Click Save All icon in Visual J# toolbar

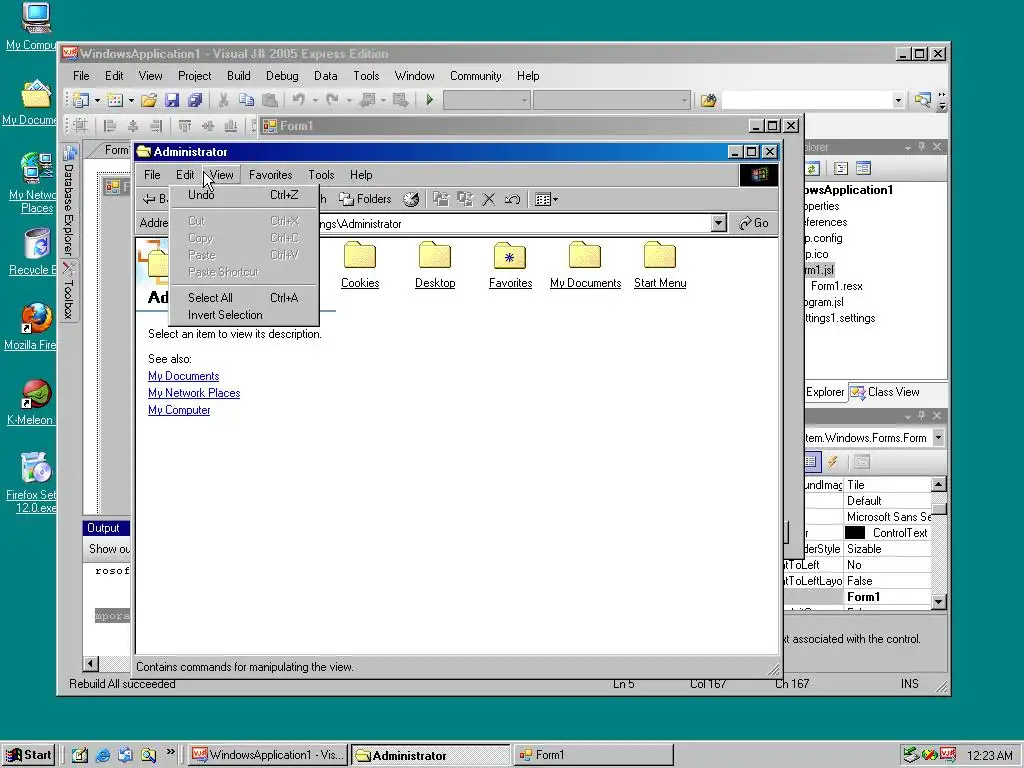pos(195,100)
